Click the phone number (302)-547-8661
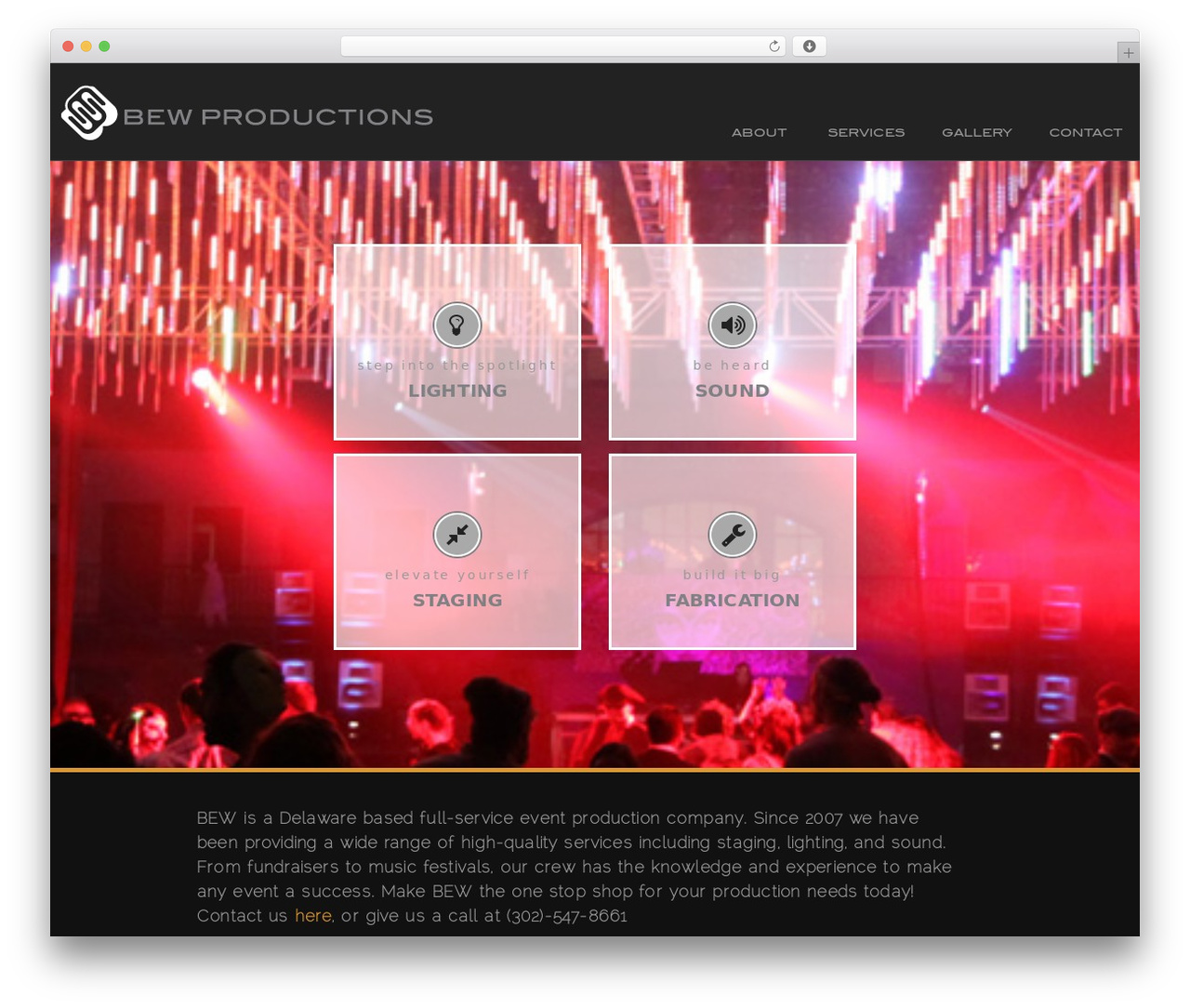 click(567, 916)
